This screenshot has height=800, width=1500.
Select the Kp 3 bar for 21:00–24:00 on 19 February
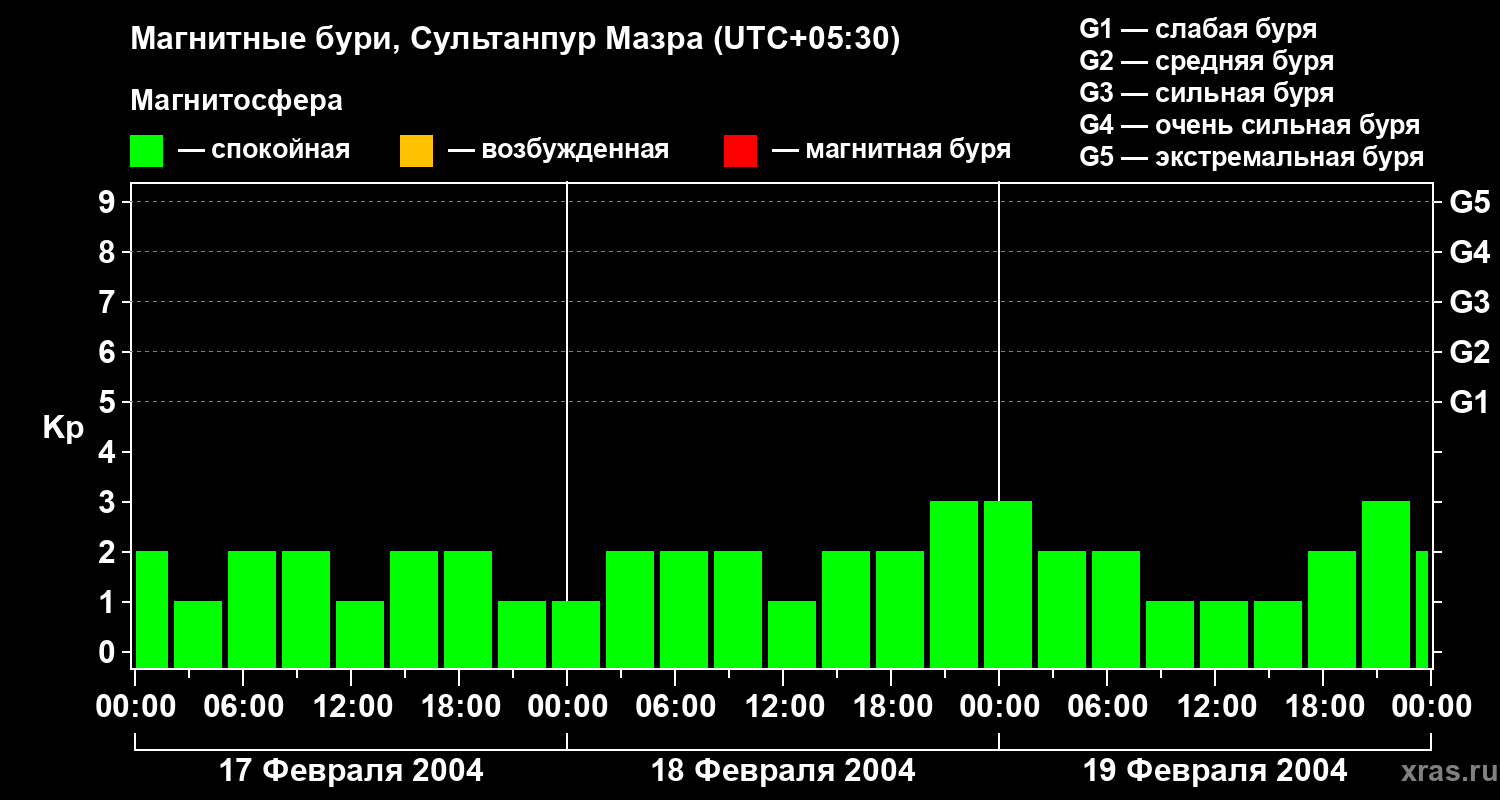pyautogui.click(x=1386, y=585)
